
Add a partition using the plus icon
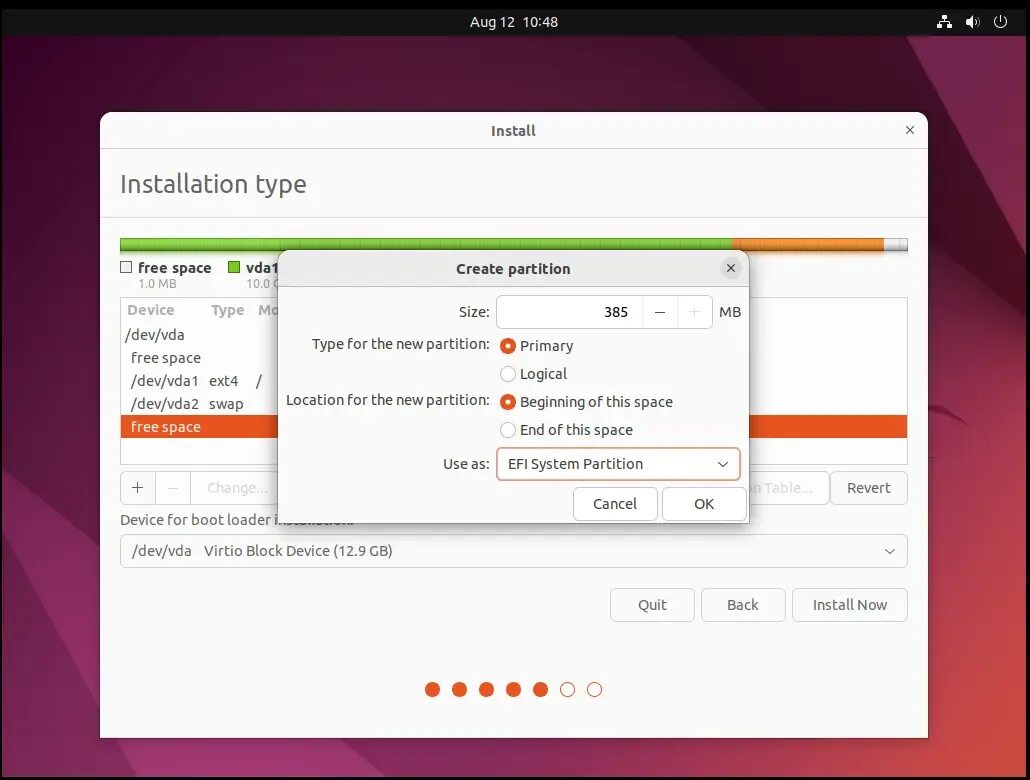(x=137, y=488)
